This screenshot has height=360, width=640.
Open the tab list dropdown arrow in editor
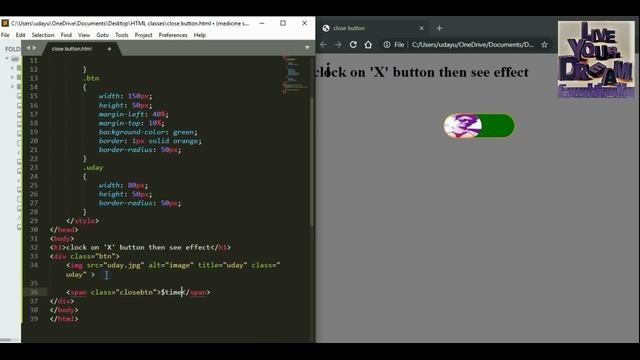click(x=307, y=48)
